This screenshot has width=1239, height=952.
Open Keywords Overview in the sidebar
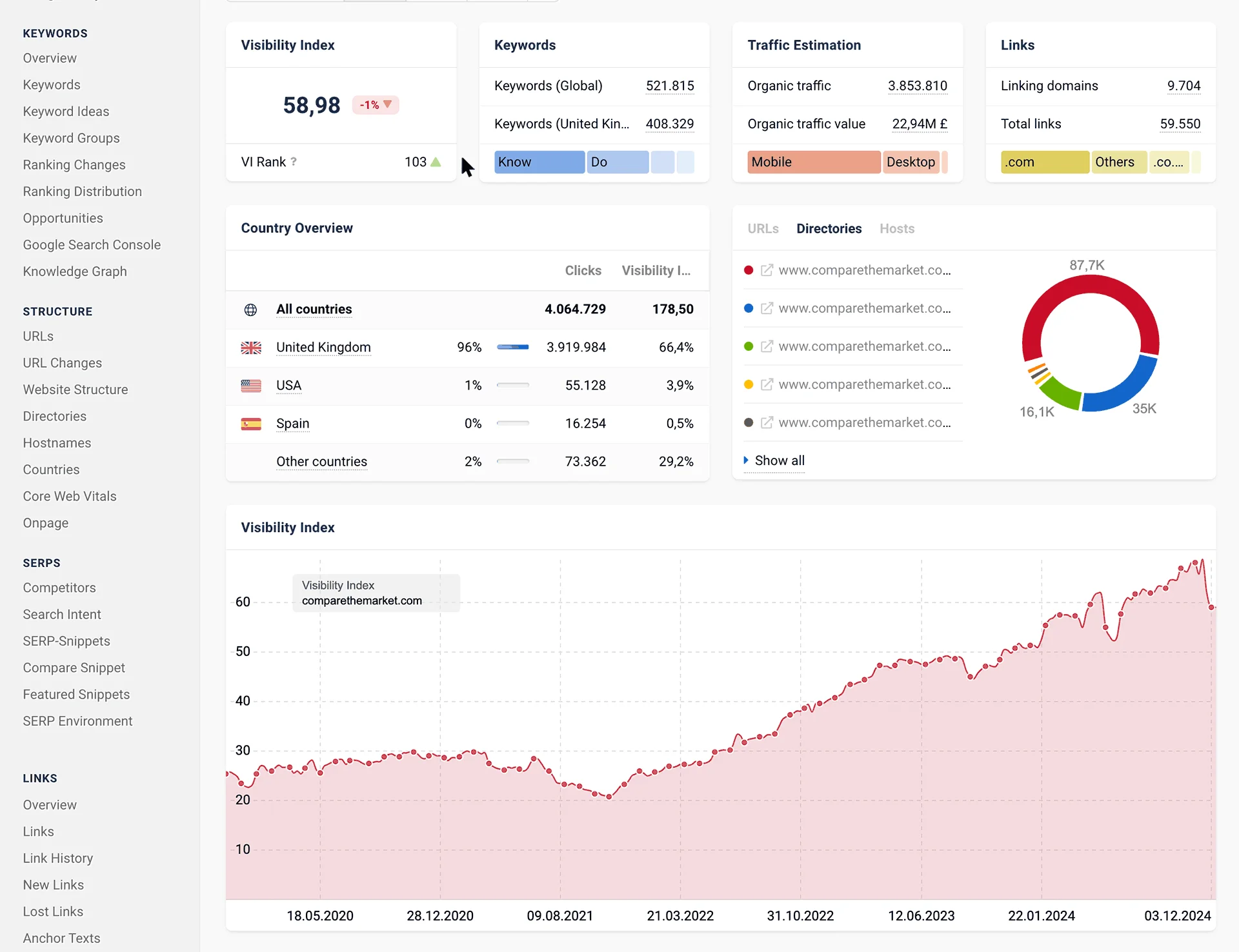(50, 58)
